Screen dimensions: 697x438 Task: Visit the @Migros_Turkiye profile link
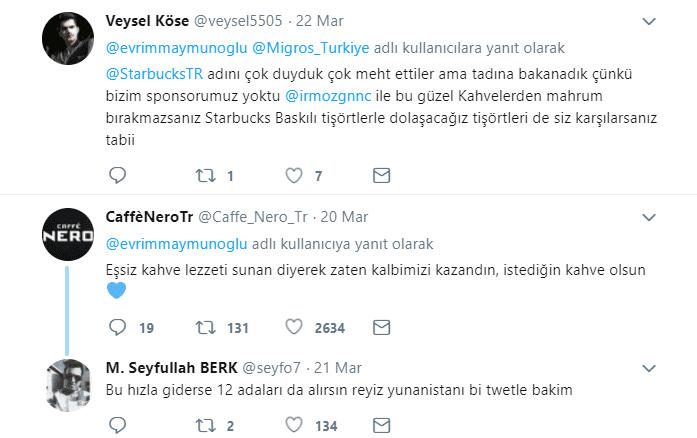[x=311, y=47]
